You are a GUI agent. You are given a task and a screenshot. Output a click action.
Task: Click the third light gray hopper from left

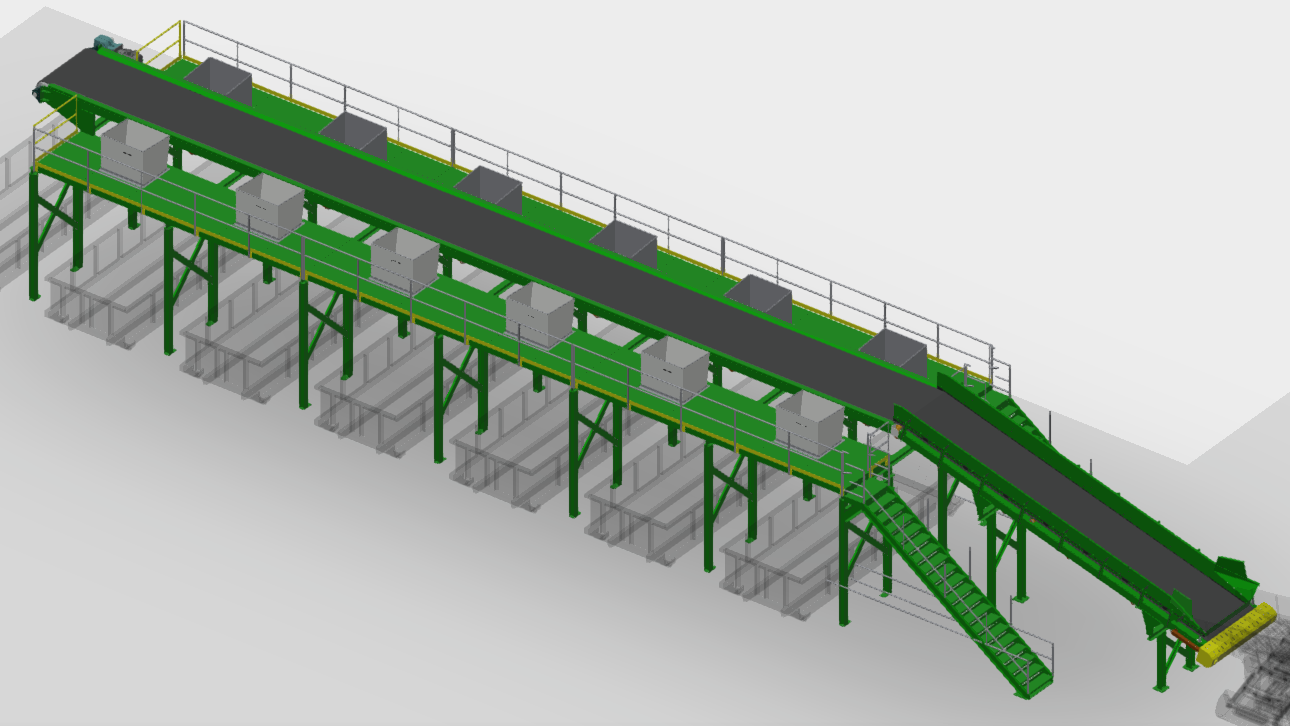[x=404, y=260]
